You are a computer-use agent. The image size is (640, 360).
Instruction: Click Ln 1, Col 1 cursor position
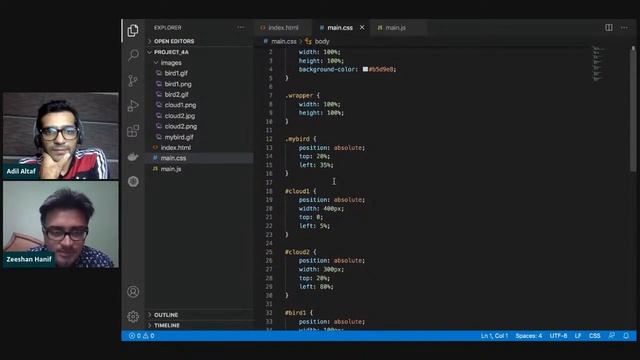pyautogui.click(x=494, y=336)
